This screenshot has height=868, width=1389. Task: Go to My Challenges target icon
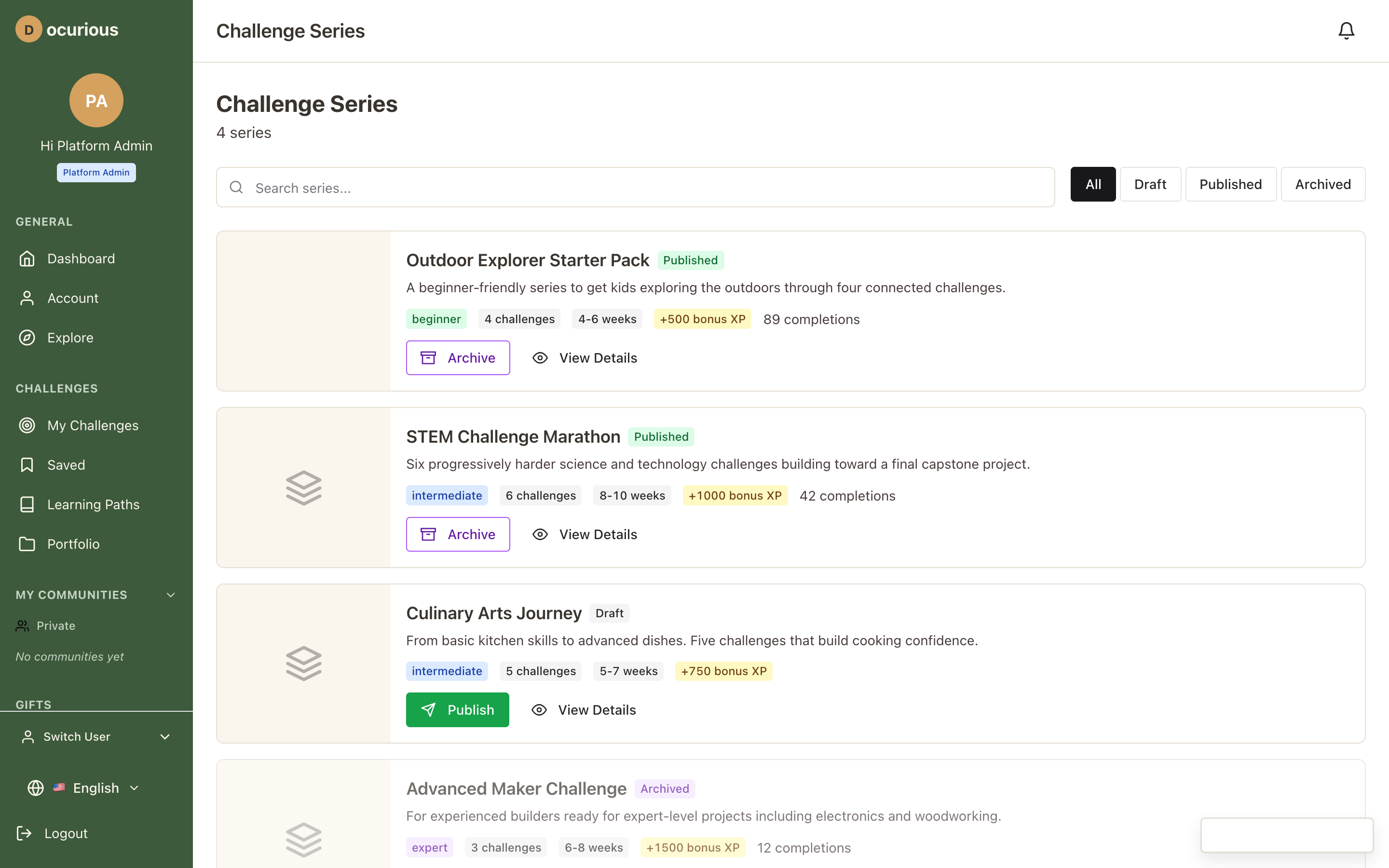[x=27, y=425]
